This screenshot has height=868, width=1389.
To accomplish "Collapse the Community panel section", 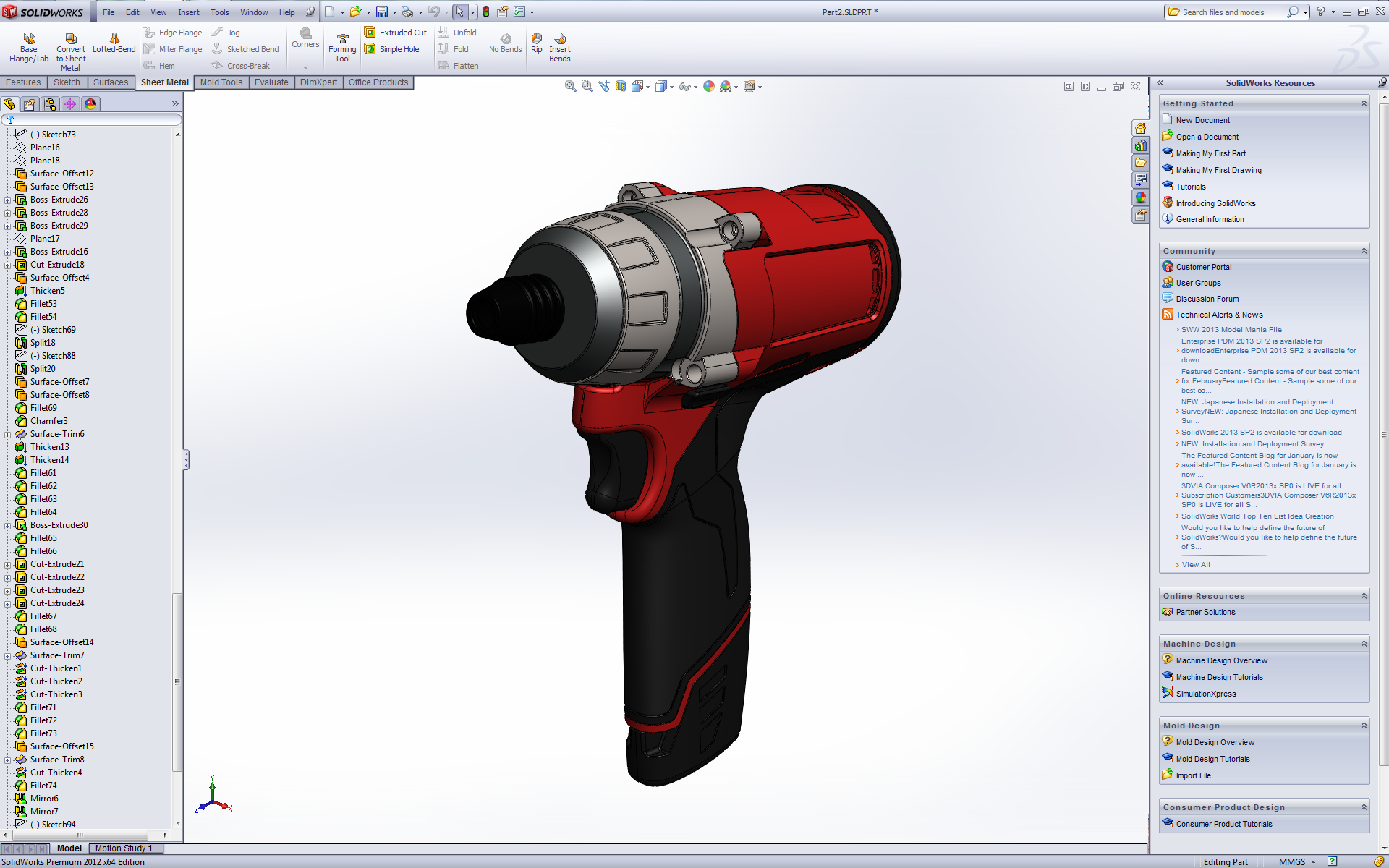I will [x=1364, y=251].
